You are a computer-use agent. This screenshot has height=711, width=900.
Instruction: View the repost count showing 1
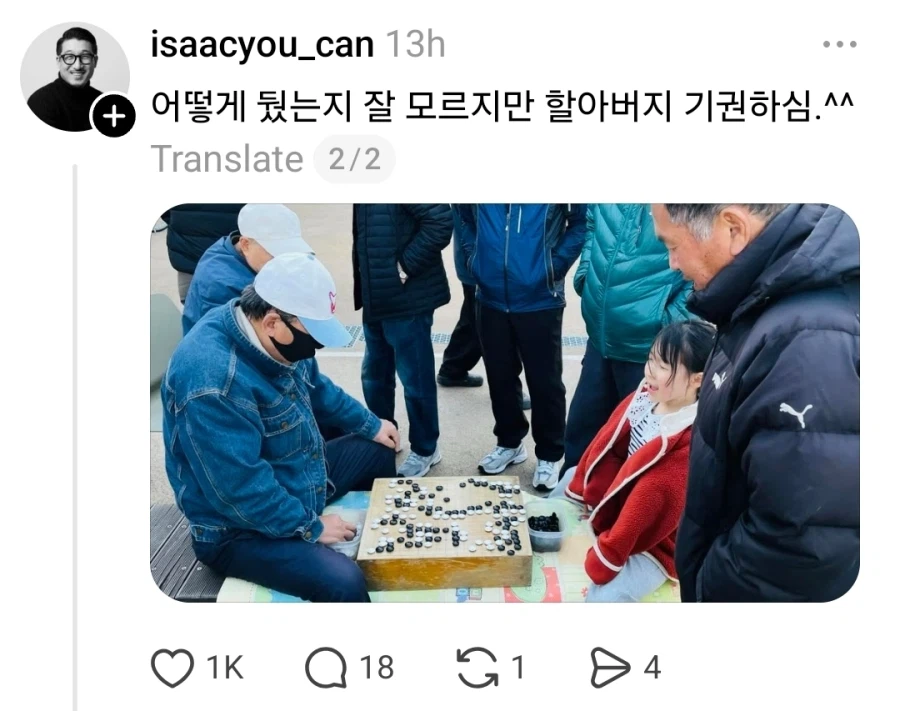518,668
